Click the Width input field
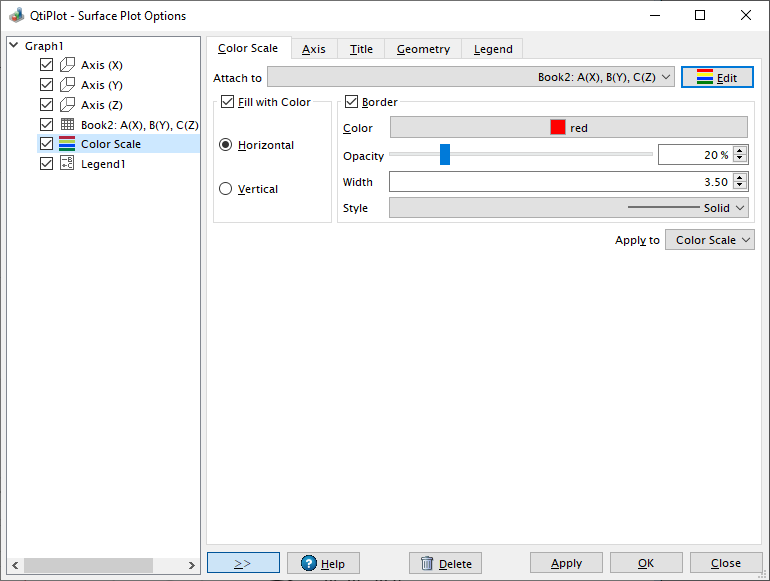This screenshot has height=581, width=770. pyautogui.click(x=560, y=182)
